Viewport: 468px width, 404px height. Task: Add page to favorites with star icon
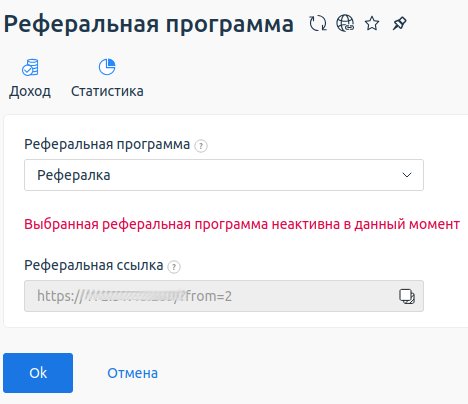372,24
